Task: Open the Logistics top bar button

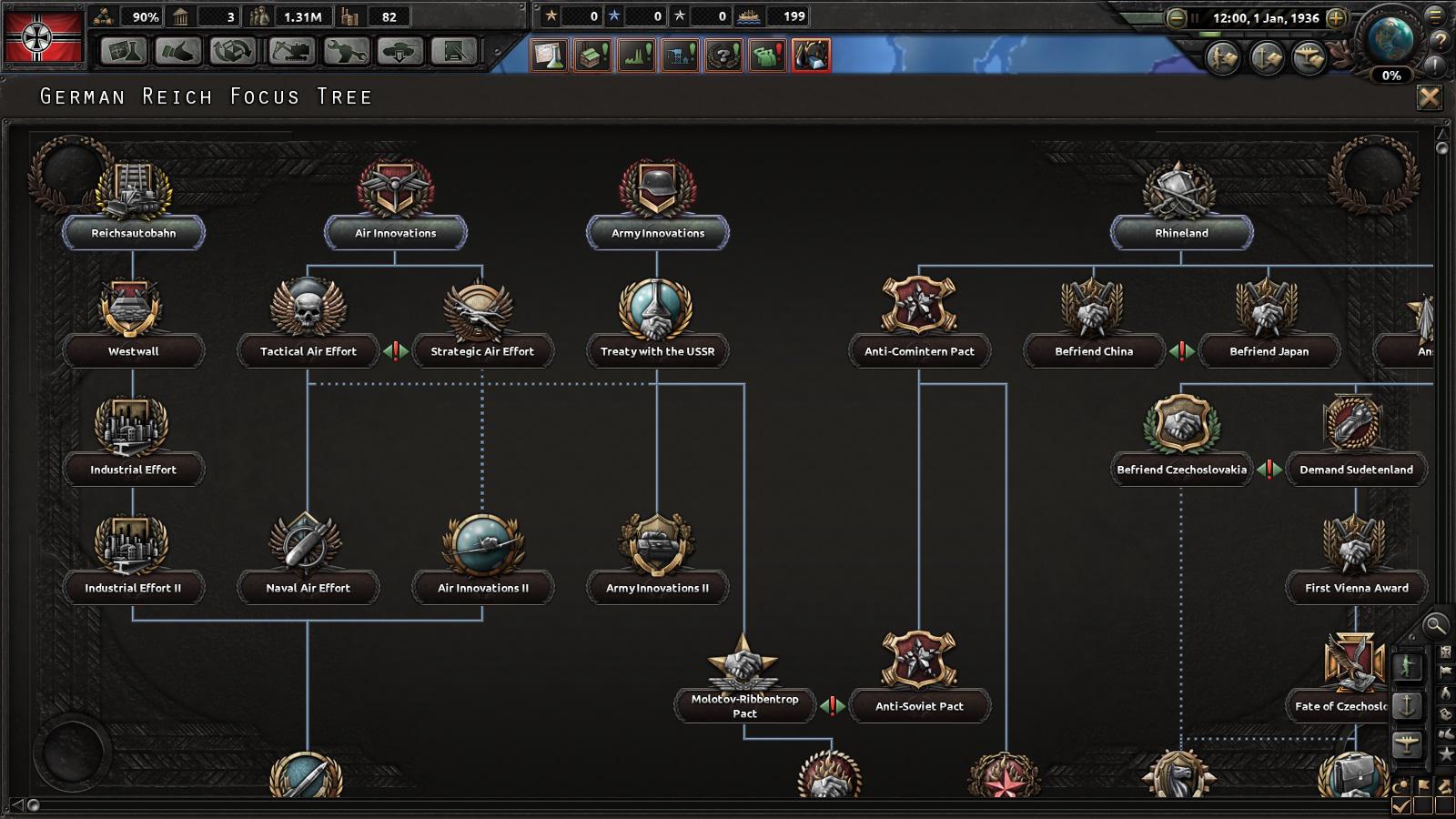Action: (x=454, y=51)
